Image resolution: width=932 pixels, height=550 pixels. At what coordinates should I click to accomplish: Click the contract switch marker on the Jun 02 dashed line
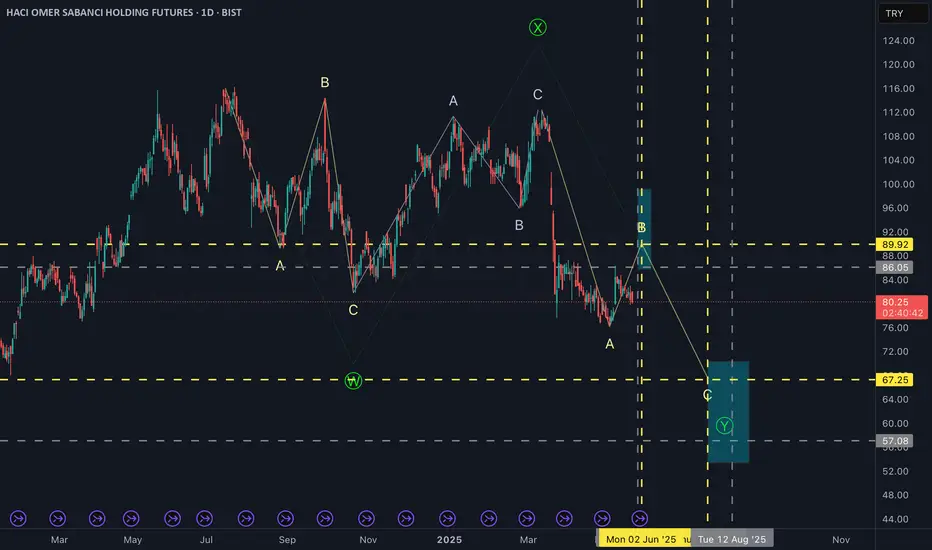coord(640,518)
